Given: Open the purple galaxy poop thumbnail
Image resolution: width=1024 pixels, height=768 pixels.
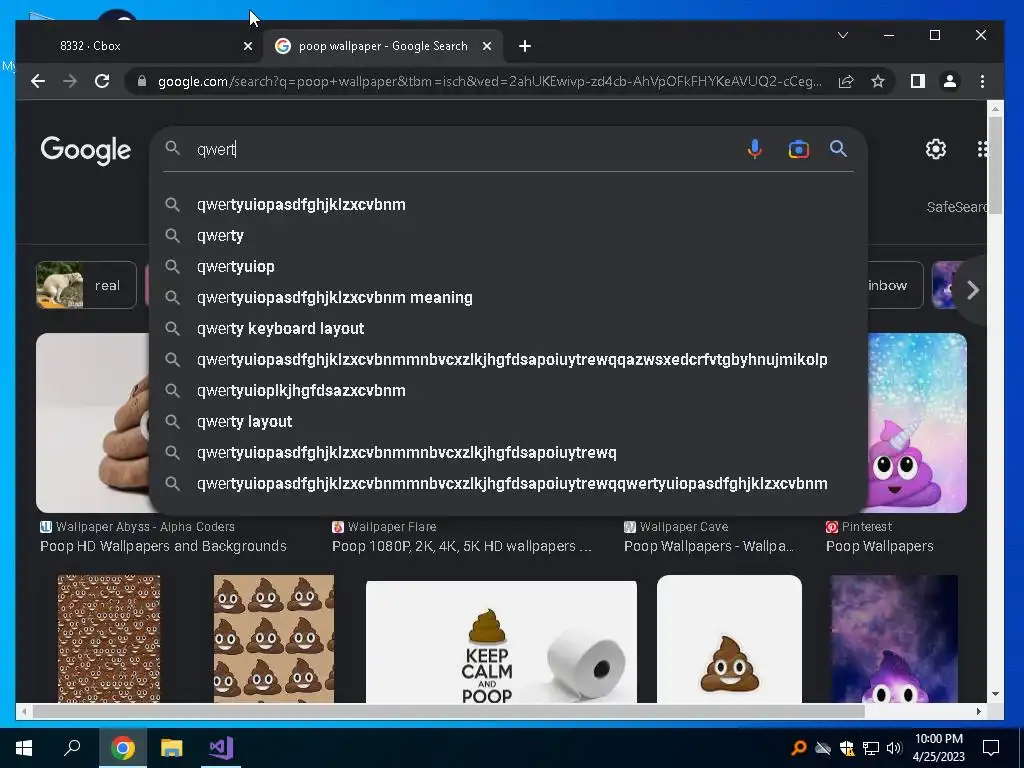Looking at the screenshot, I should [x=893, y=639].
